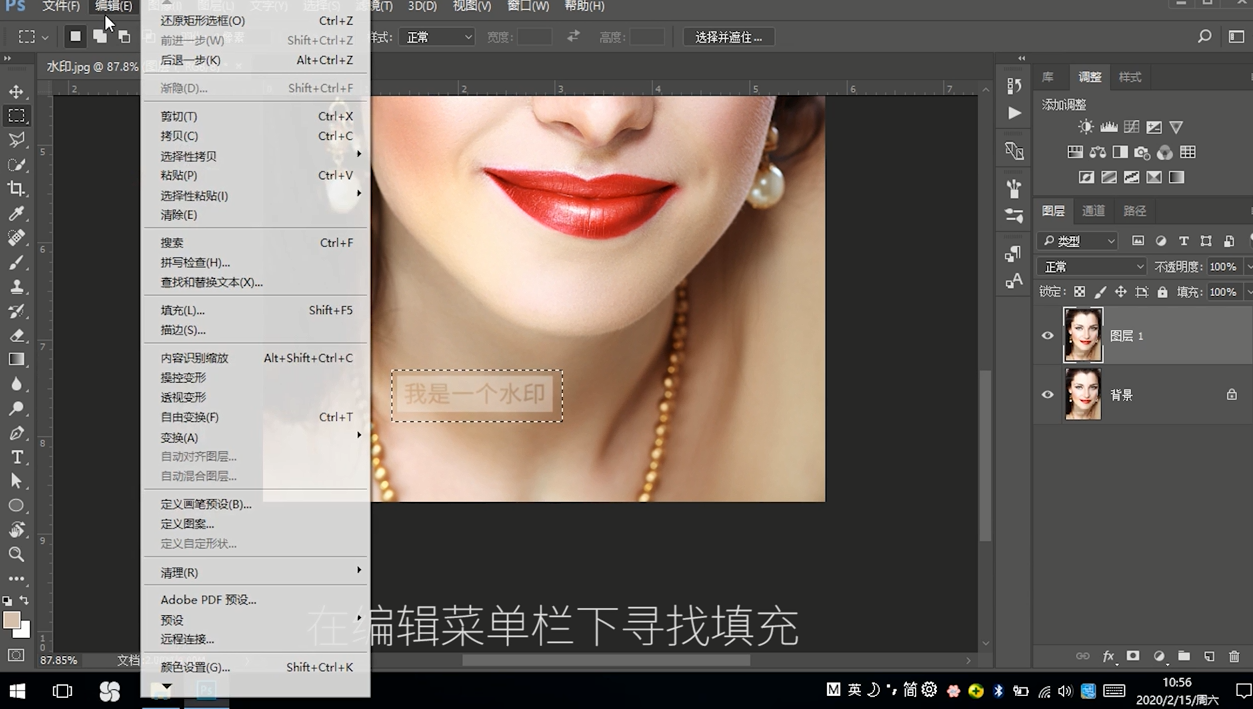Select the Clone Stamp tool
This screenshot has height=709, width=1253.
16,286
